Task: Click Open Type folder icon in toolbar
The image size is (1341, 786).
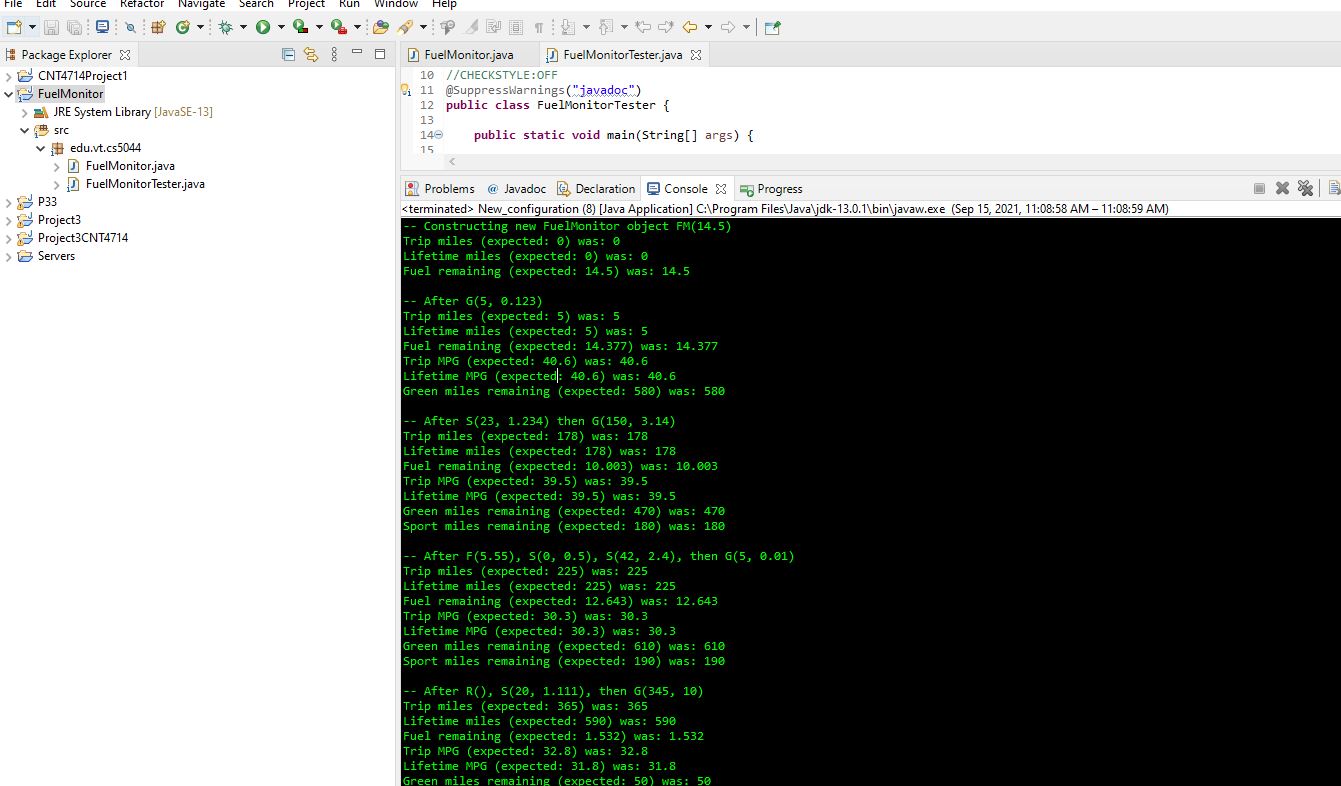Action: point(380,27)
